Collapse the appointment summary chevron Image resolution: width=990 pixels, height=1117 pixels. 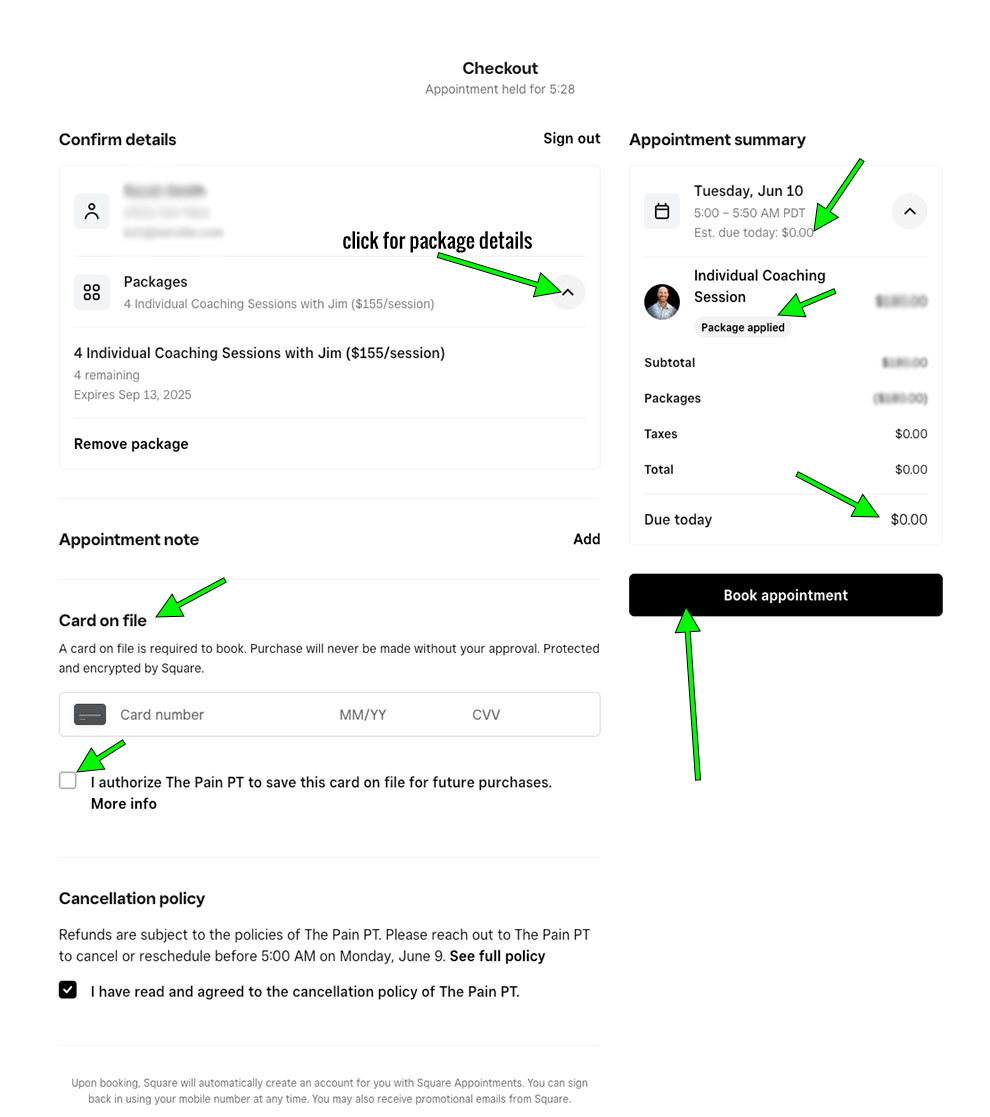[x=910, y=212]
